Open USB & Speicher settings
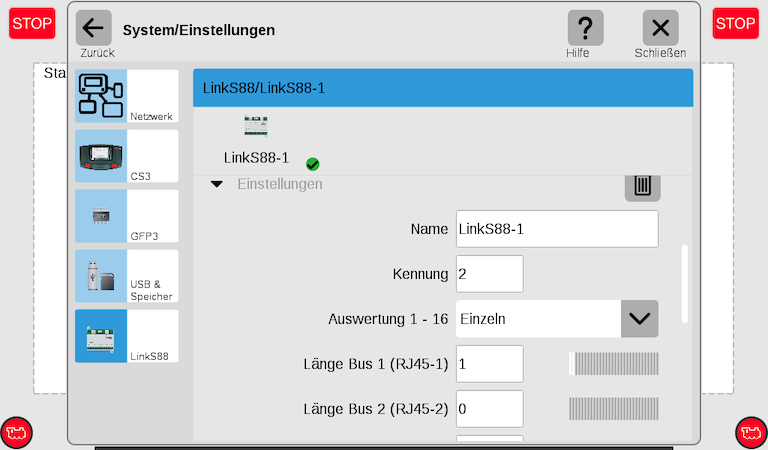 [x=126, y=276]
